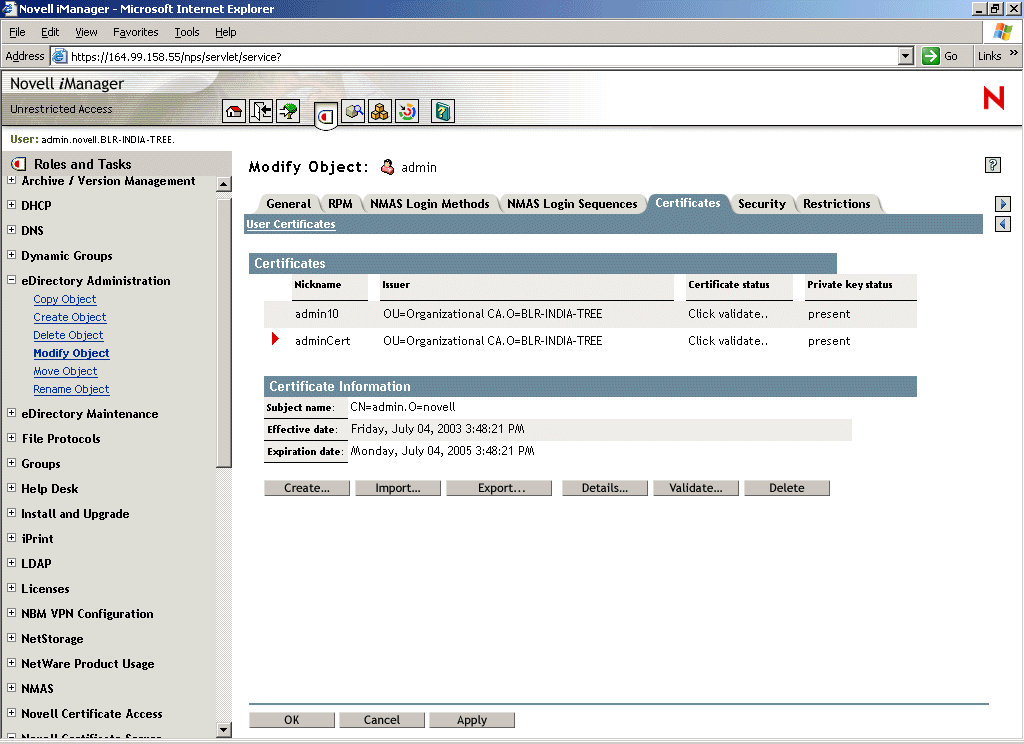Click the Import... button
Viewport: 1024px width, 744px height.
398,488
